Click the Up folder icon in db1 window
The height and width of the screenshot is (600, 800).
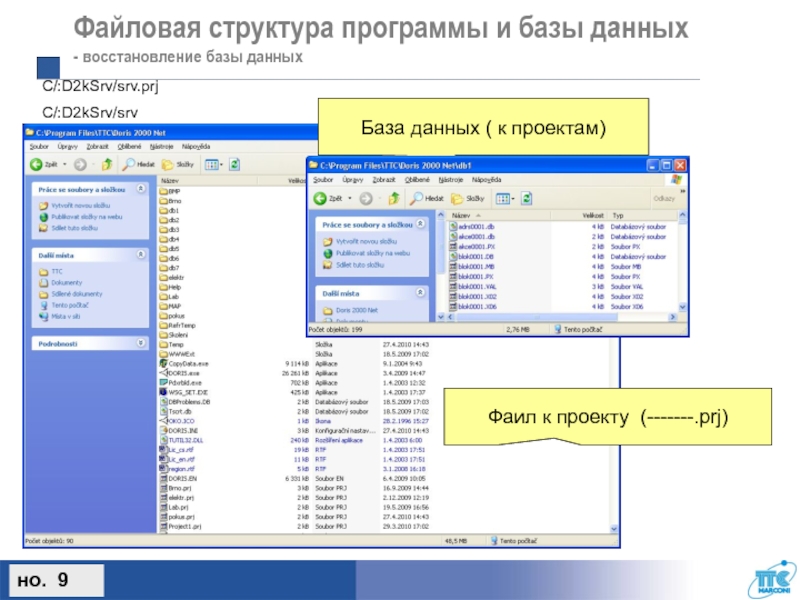click(x=393, y=198)
